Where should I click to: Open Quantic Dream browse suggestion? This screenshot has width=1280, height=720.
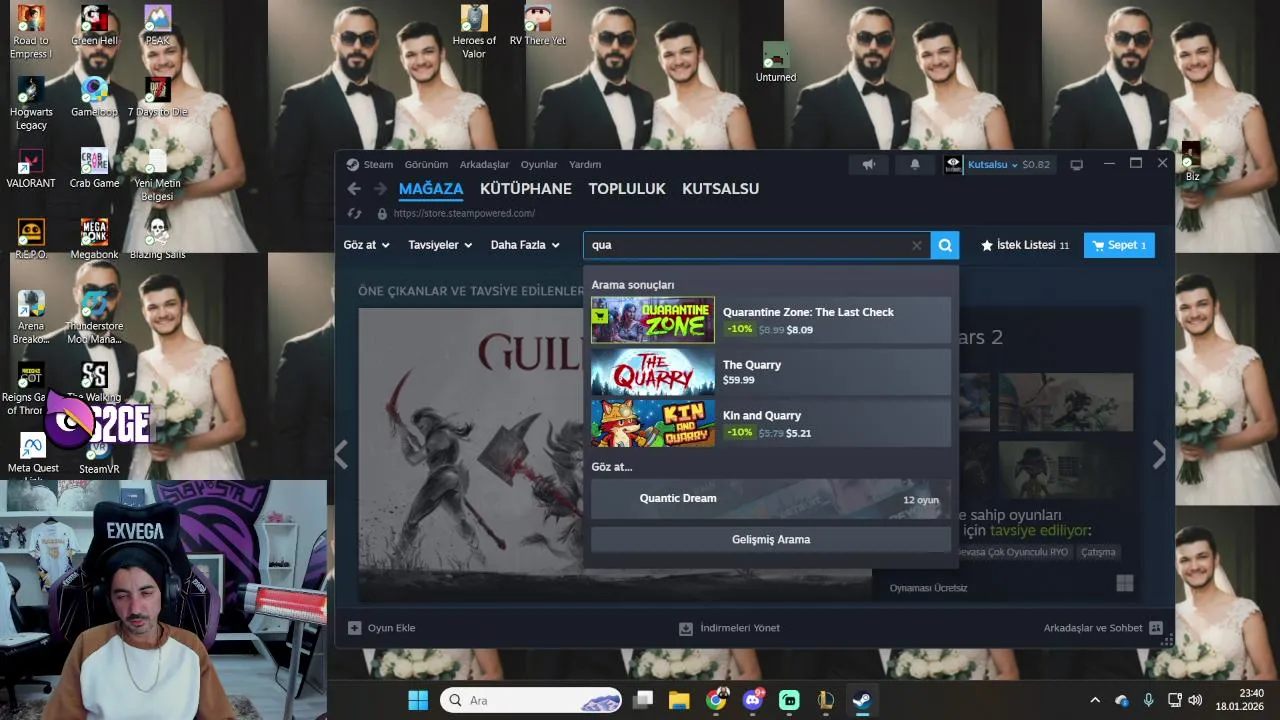pyautogui.click(x=771, y=499)
